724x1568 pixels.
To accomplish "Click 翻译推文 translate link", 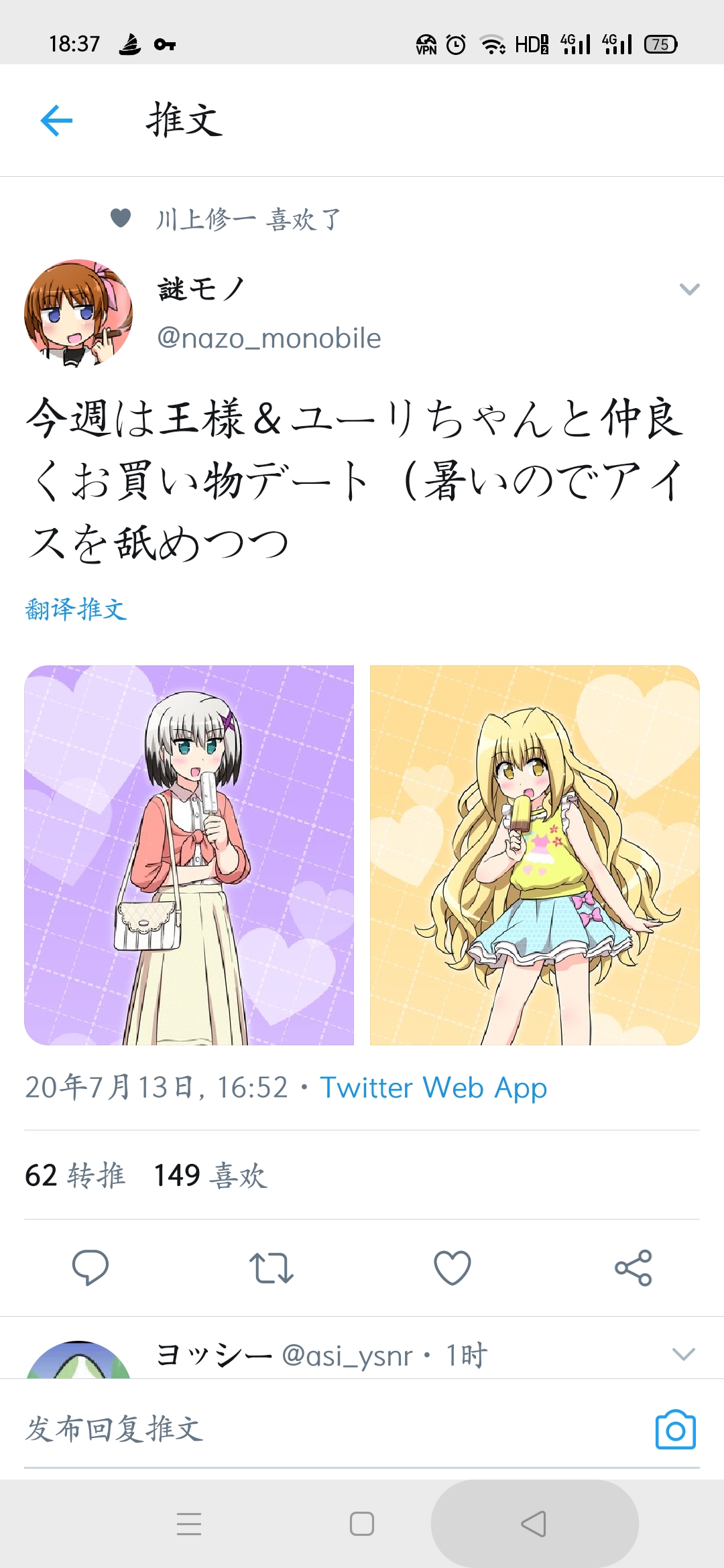I will click(76, 609).
